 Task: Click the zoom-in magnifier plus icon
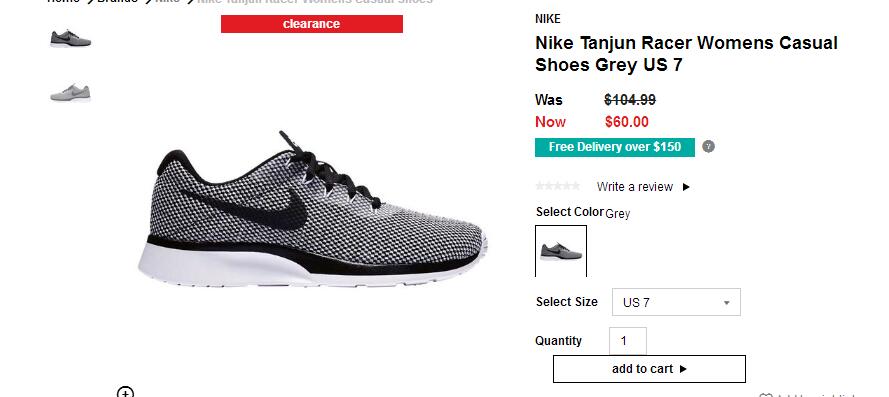(125, 392)
